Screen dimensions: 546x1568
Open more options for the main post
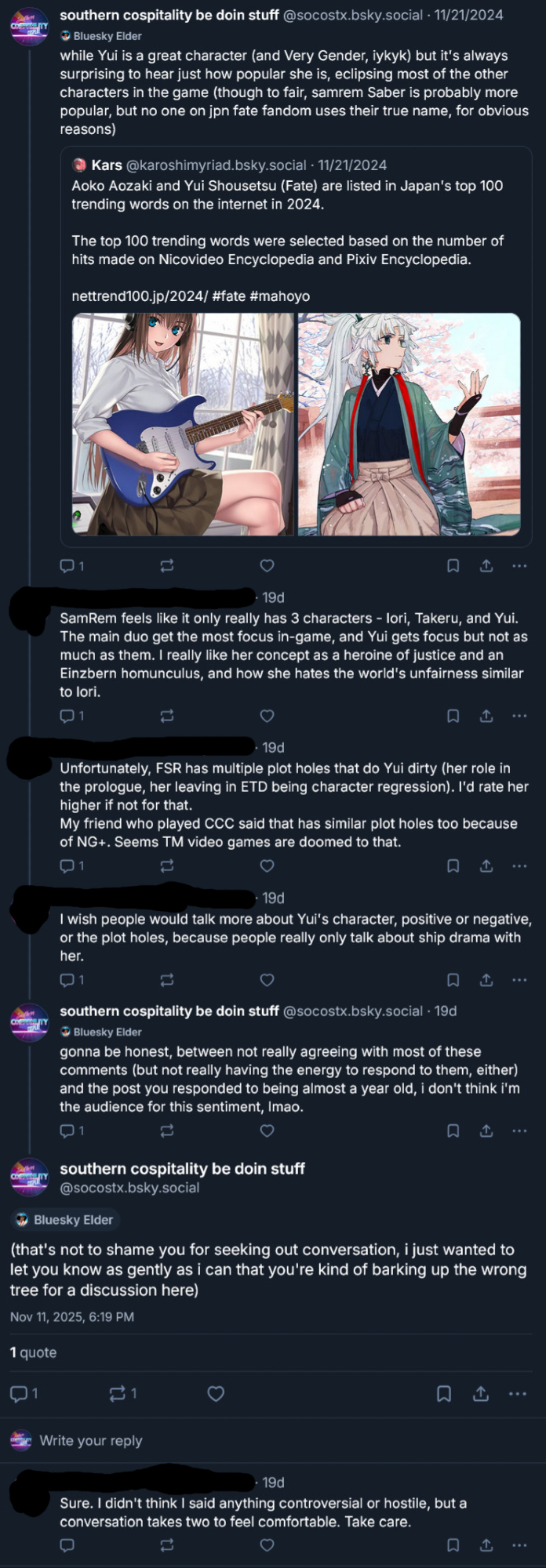[x=518, y=1393]
